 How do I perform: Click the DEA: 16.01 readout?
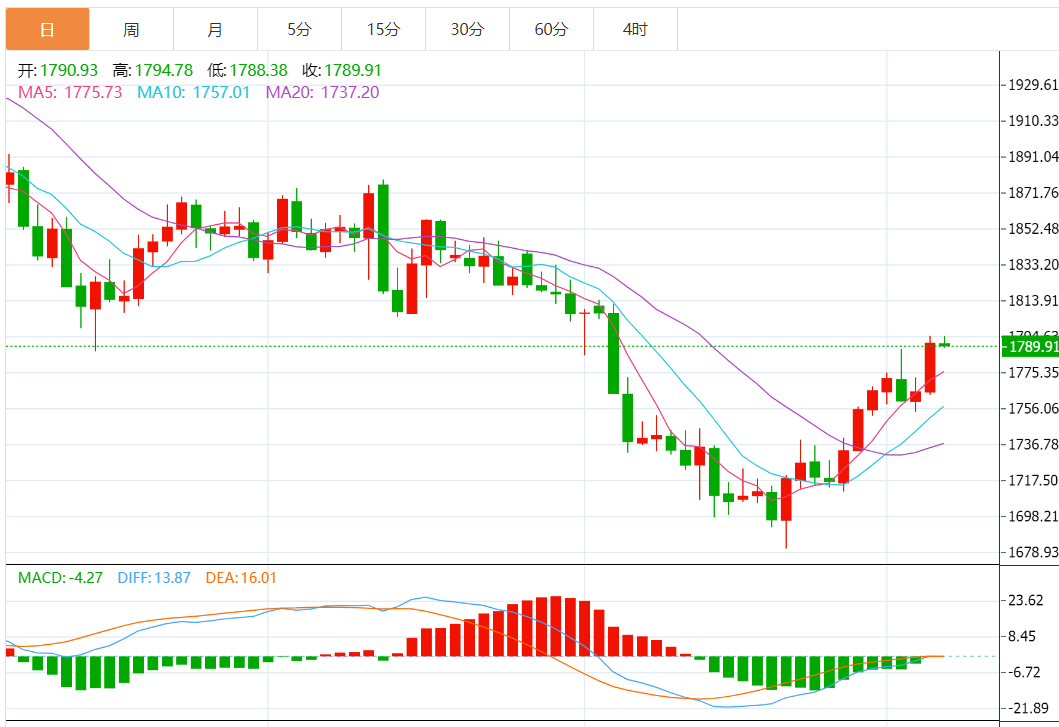point(241,578)
